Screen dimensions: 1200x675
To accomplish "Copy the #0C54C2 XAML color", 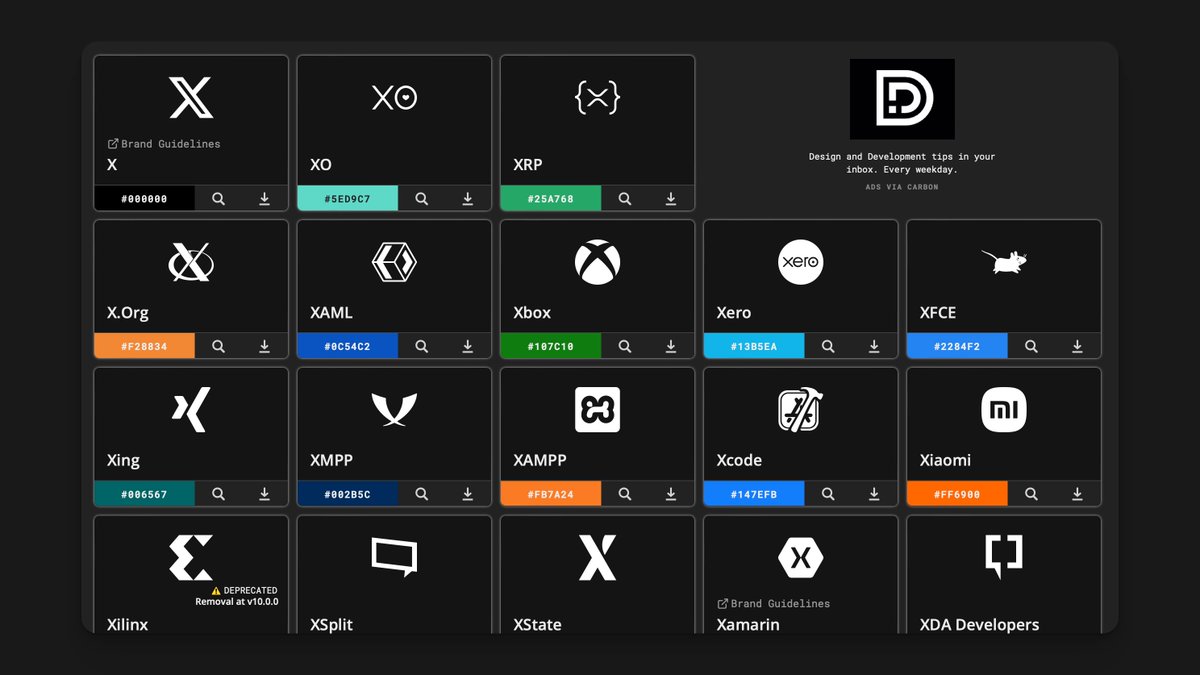I will click(x=347, y=347).
